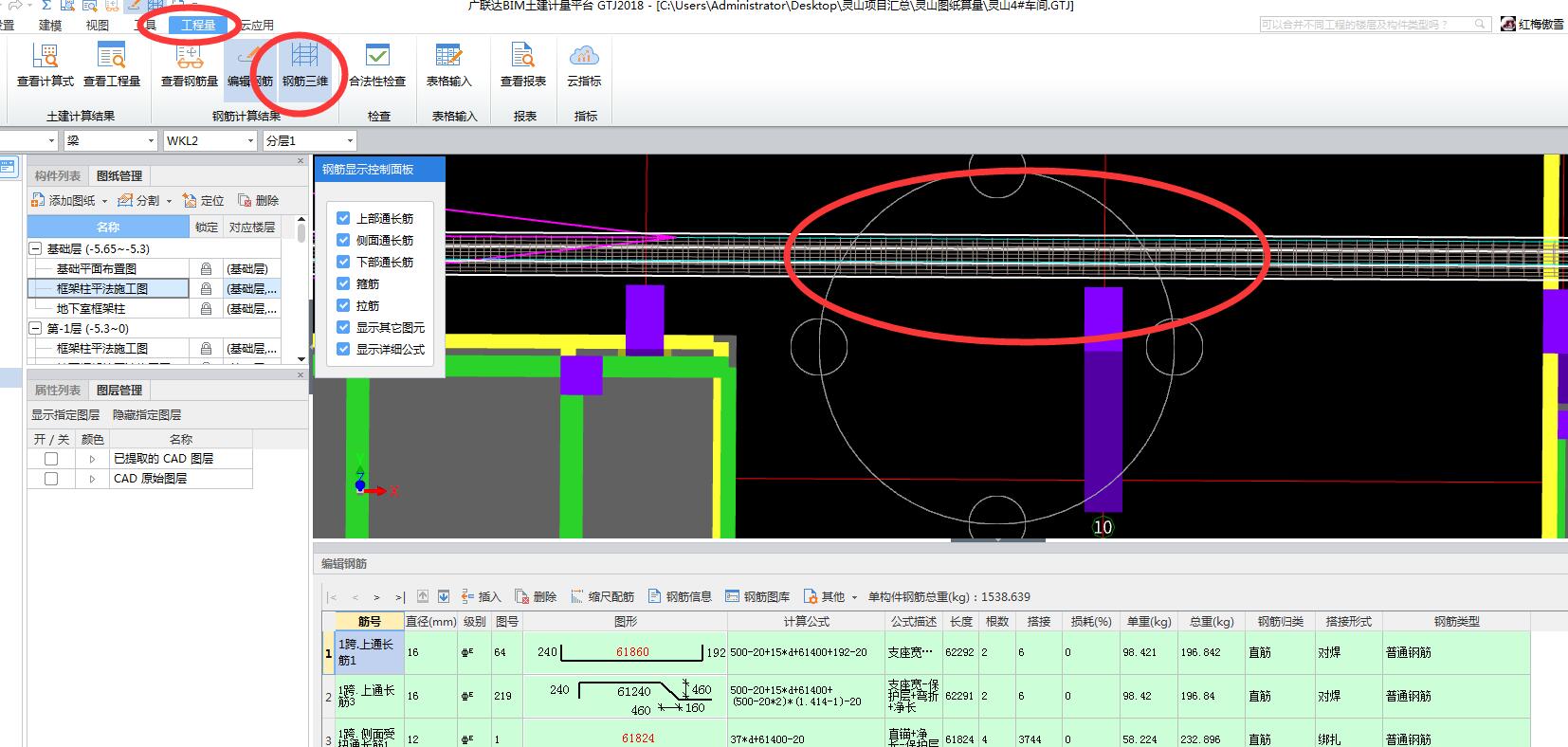Open 钢筋信息
The height and width of the screenshot is (747, 1568).
680,596
